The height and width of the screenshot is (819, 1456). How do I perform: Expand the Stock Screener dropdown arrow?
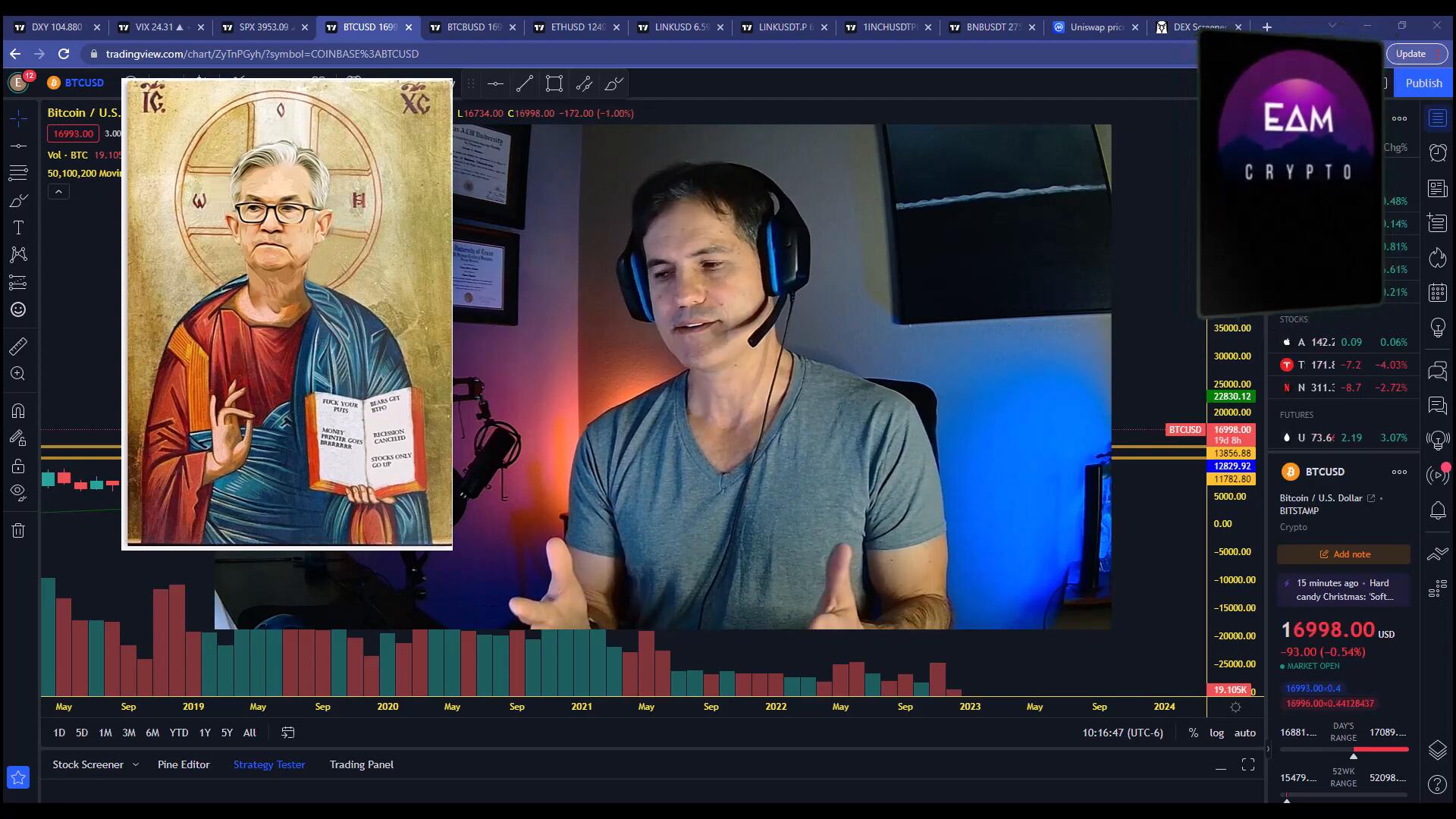click(136, 764)
